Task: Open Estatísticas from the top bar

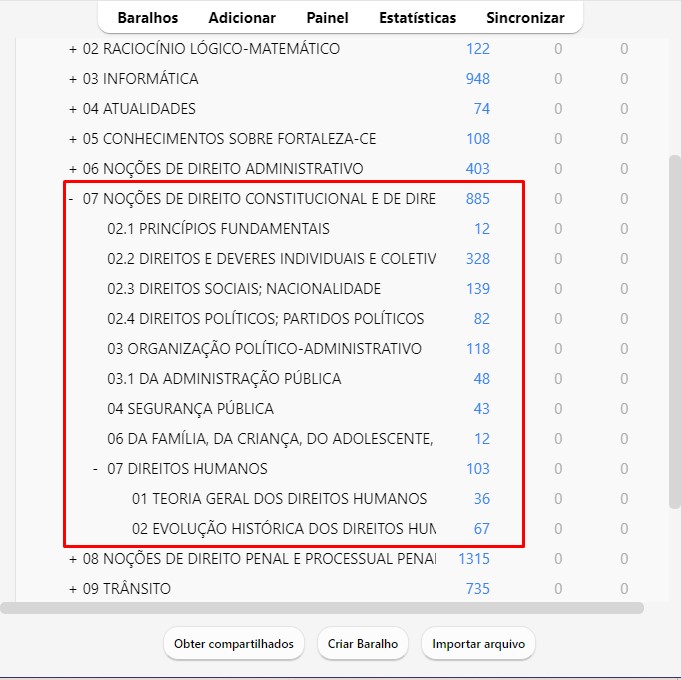Action: click(x=417, y=18)
